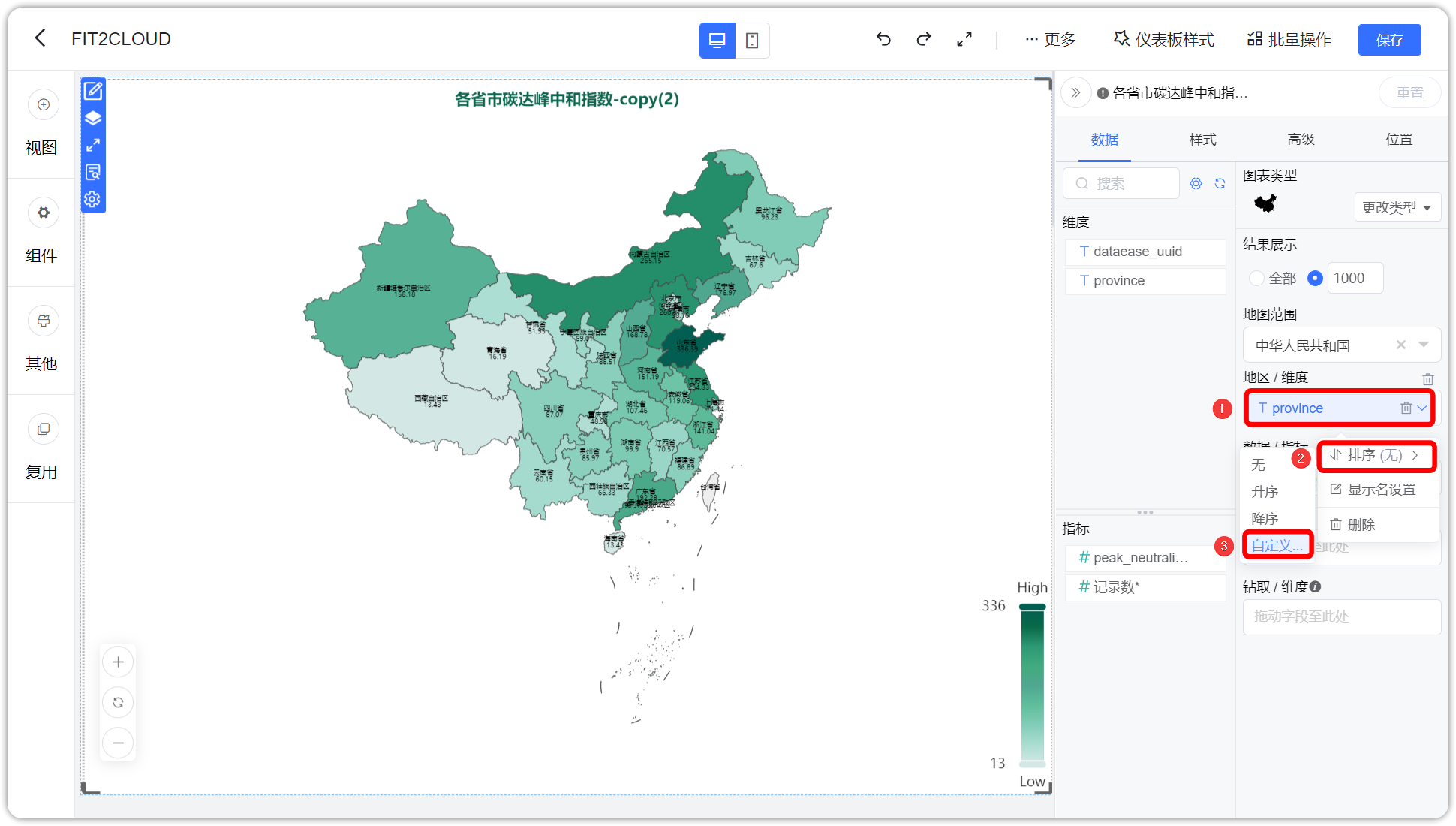Select the limited results radio button
Image resolution: width=1456 pixels, height=826 pixels.
[x=1315, y=278]
